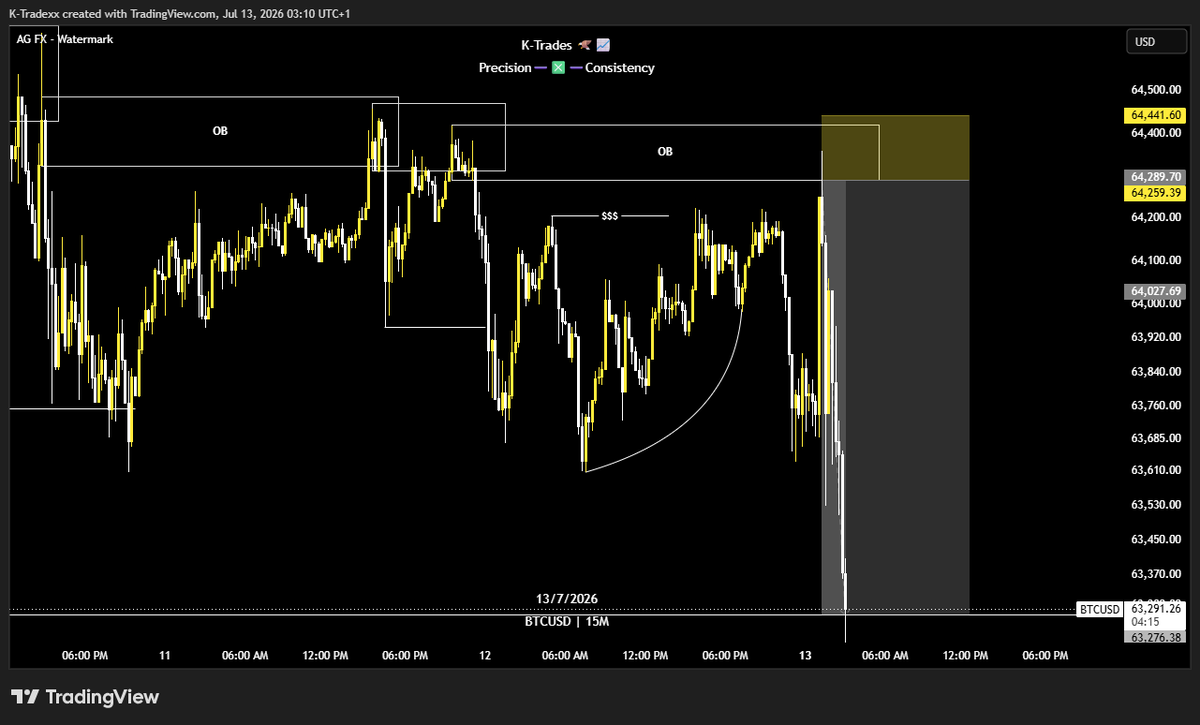Click the $$$ liquidity marker label
The width and height of the screenshot is (1200, 725).
pos(609,215)
